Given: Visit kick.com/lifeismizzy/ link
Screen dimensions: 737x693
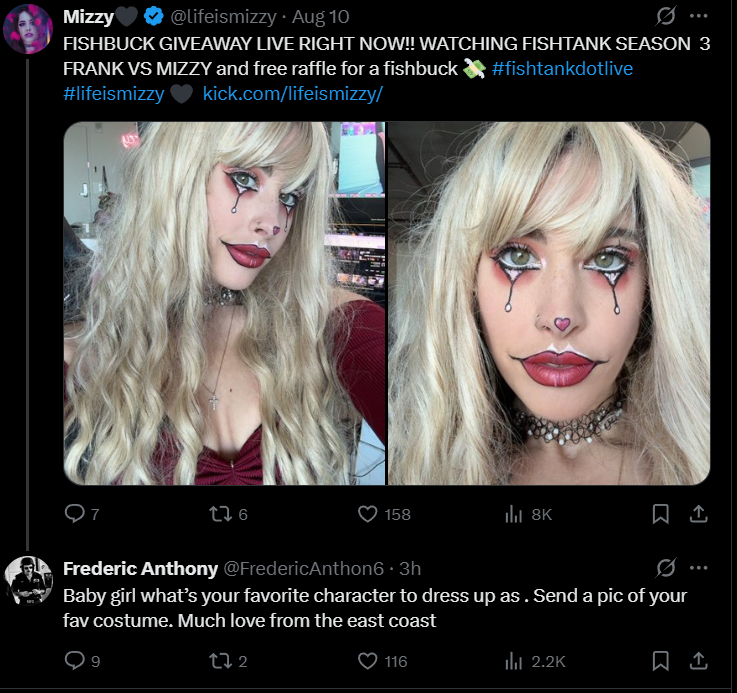Looking at the screenshot, I should click(293, 94).
